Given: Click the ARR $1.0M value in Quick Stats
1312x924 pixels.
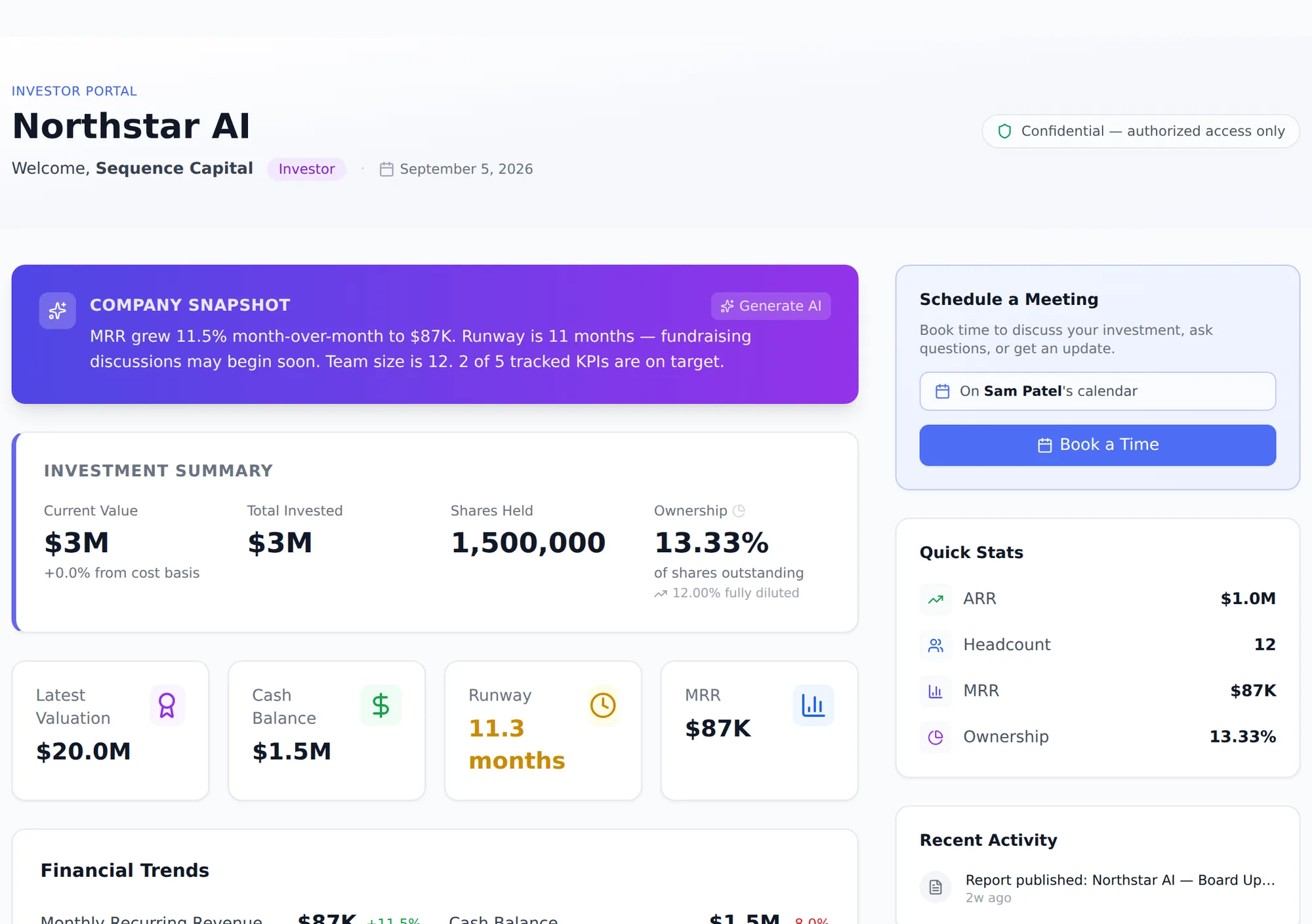Looking at the screenshot, I should pyautogui.click(x=1248, y=599).
